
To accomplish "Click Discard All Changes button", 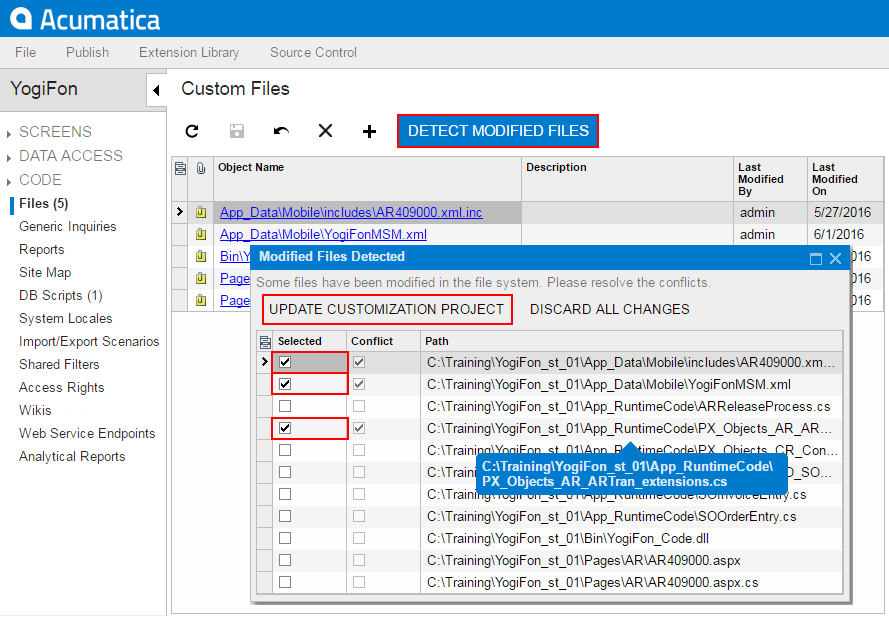I will click(x=609, y=309).
